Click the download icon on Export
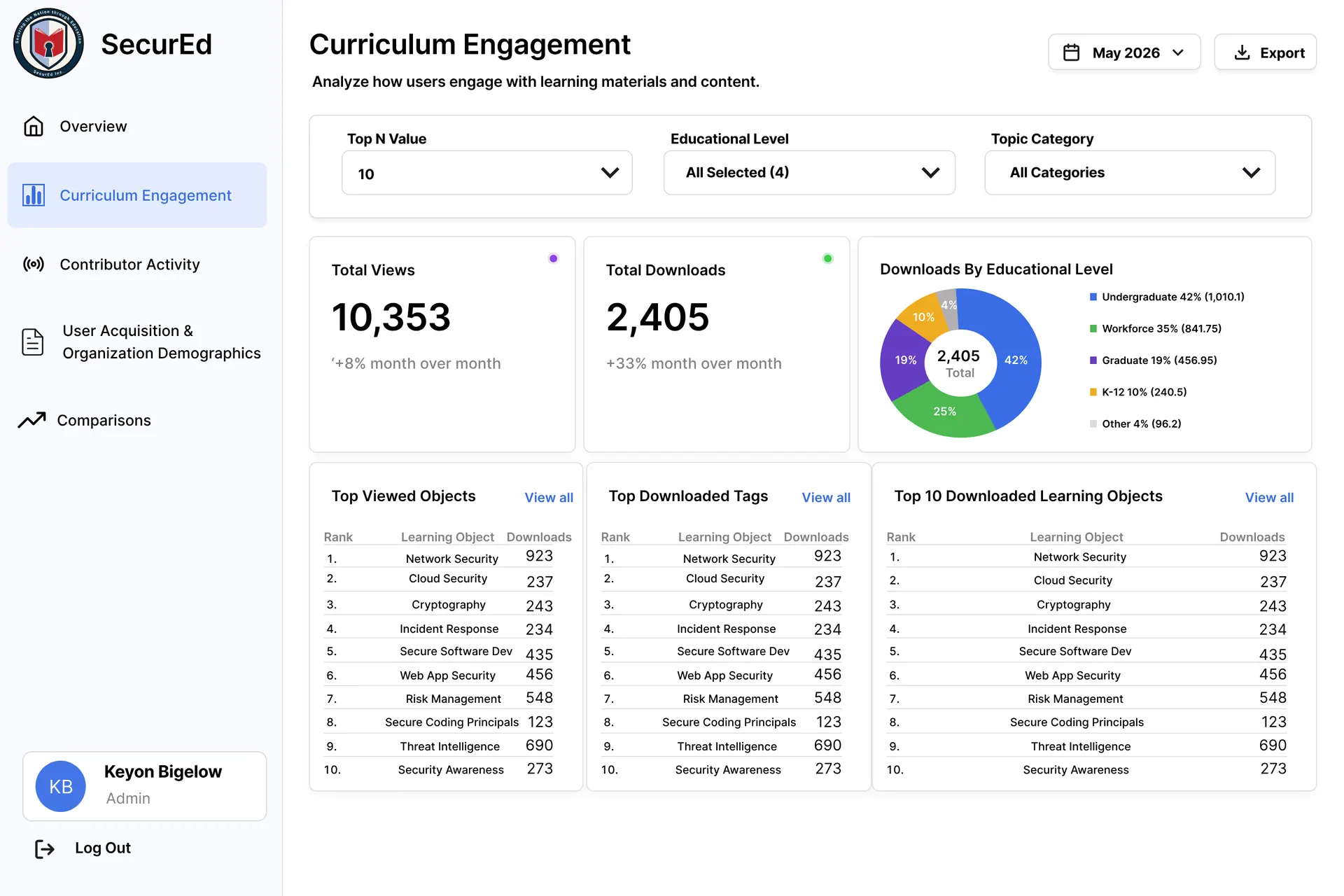Viewport: 1344px width, 896px height. coord(1242,52)
